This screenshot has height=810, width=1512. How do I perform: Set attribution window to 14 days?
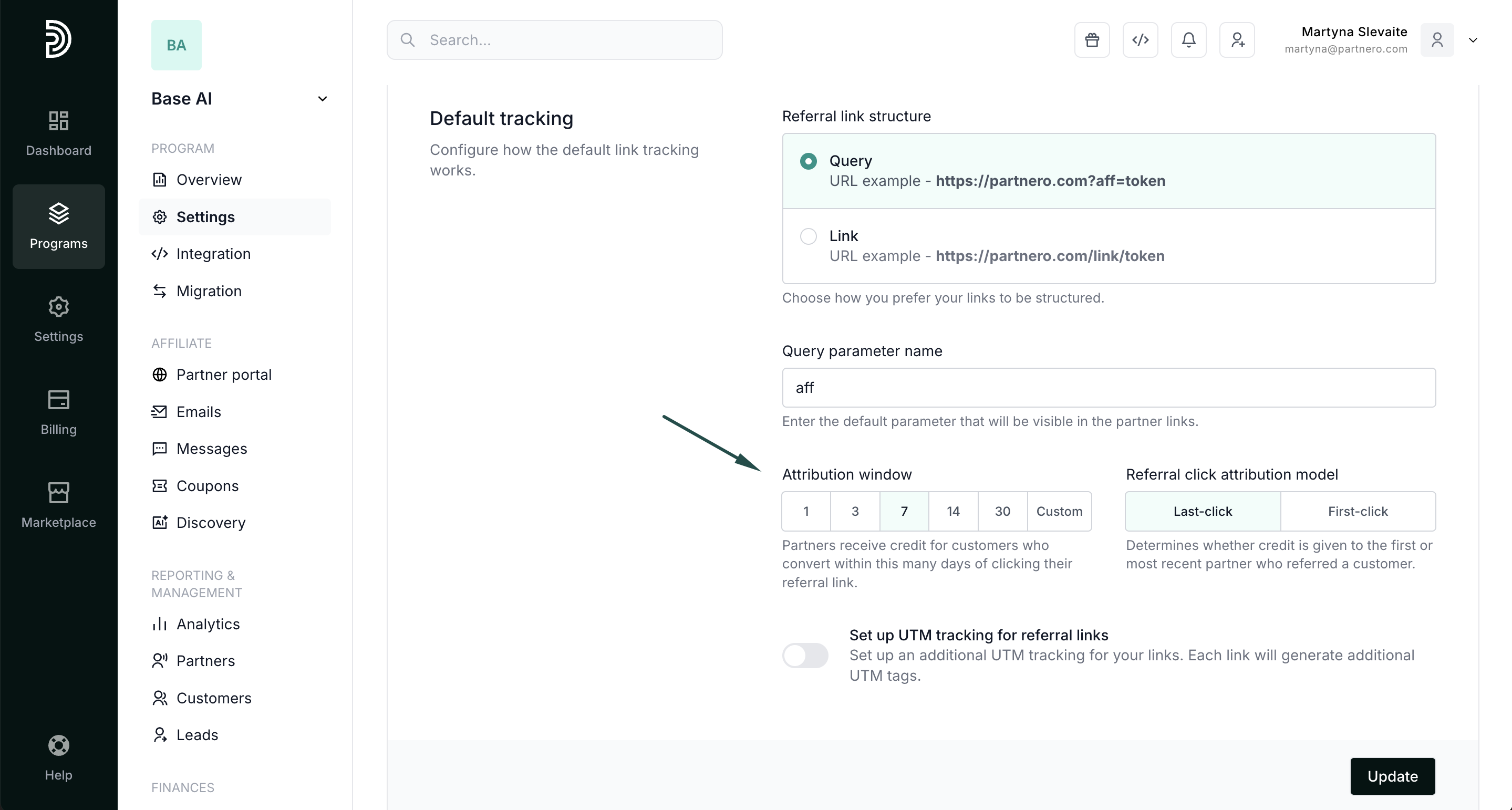tap(952, 511)
